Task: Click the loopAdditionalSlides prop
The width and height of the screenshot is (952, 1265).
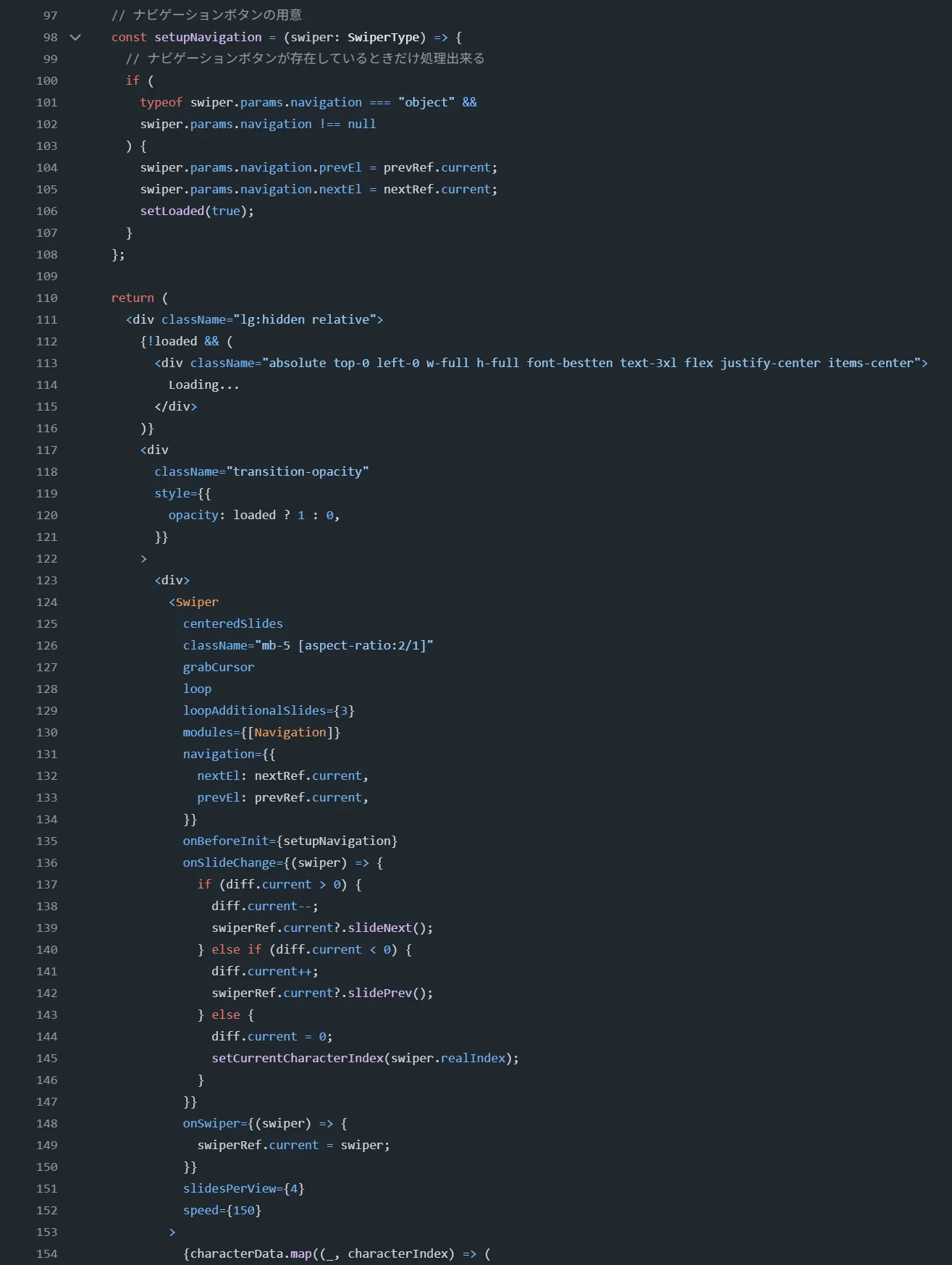Action: [253, 710]
